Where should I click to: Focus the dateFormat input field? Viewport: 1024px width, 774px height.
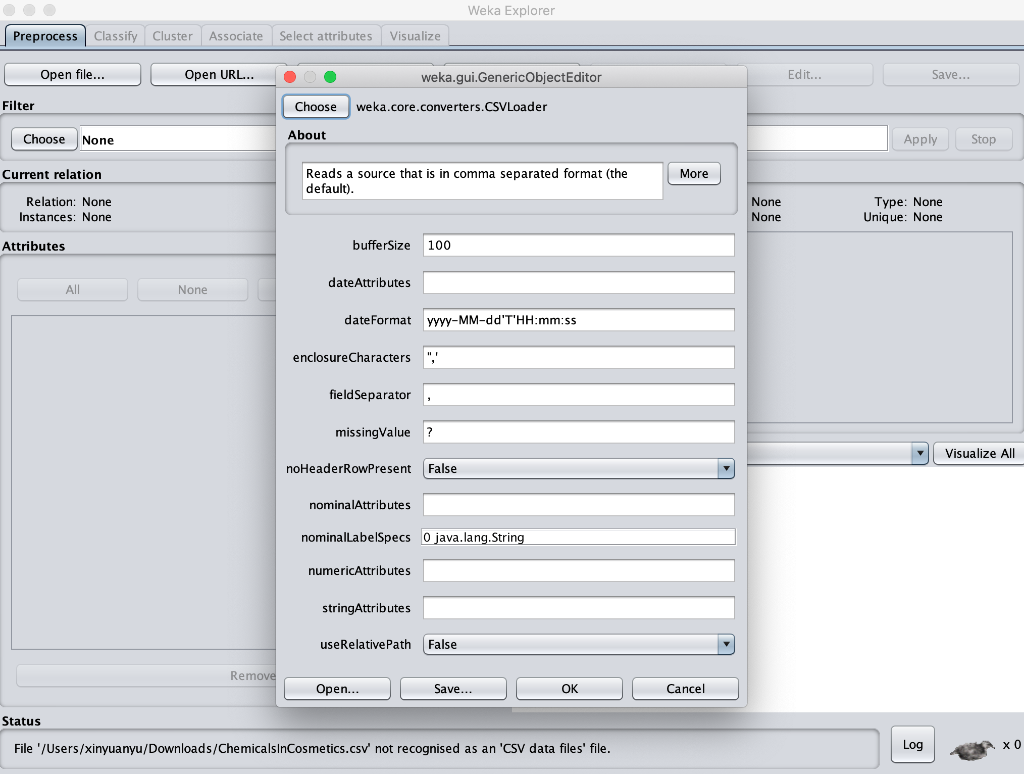pos(579,319)
